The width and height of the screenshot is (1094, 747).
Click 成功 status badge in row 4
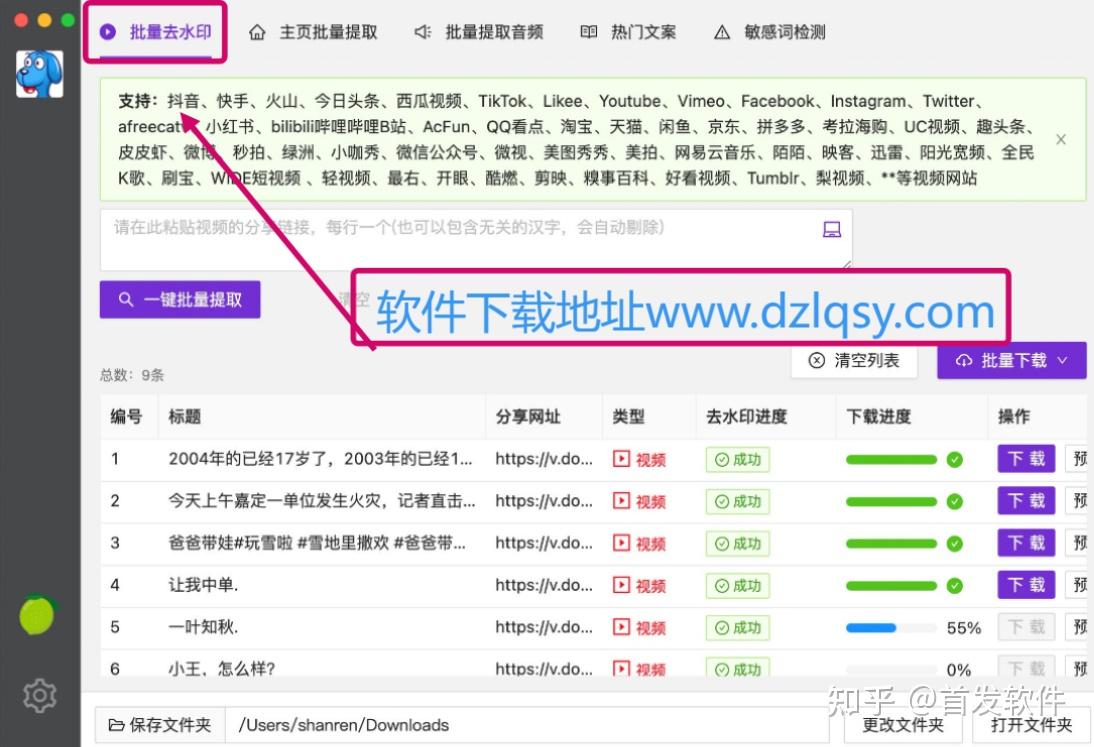[737, 586]
